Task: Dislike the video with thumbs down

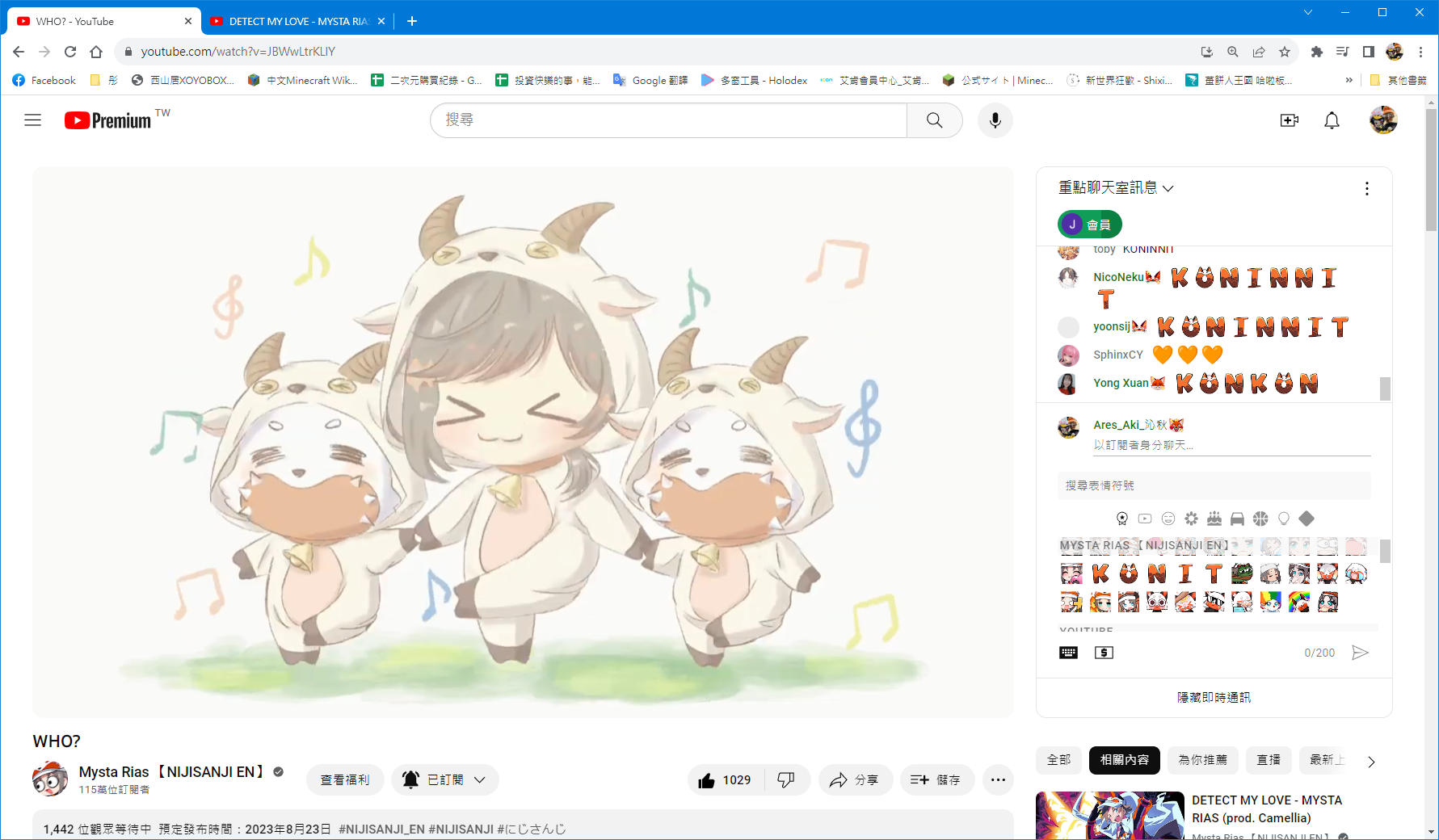Action: (786, 780)
